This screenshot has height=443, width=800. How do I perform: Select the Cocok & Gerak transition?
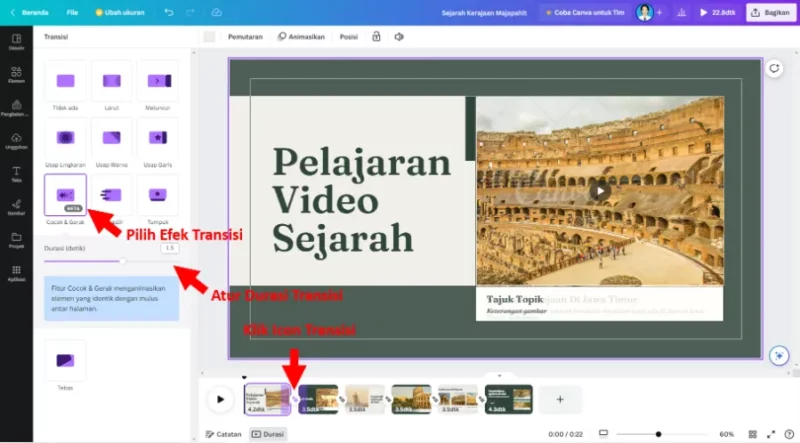click(x=65, y=195)
